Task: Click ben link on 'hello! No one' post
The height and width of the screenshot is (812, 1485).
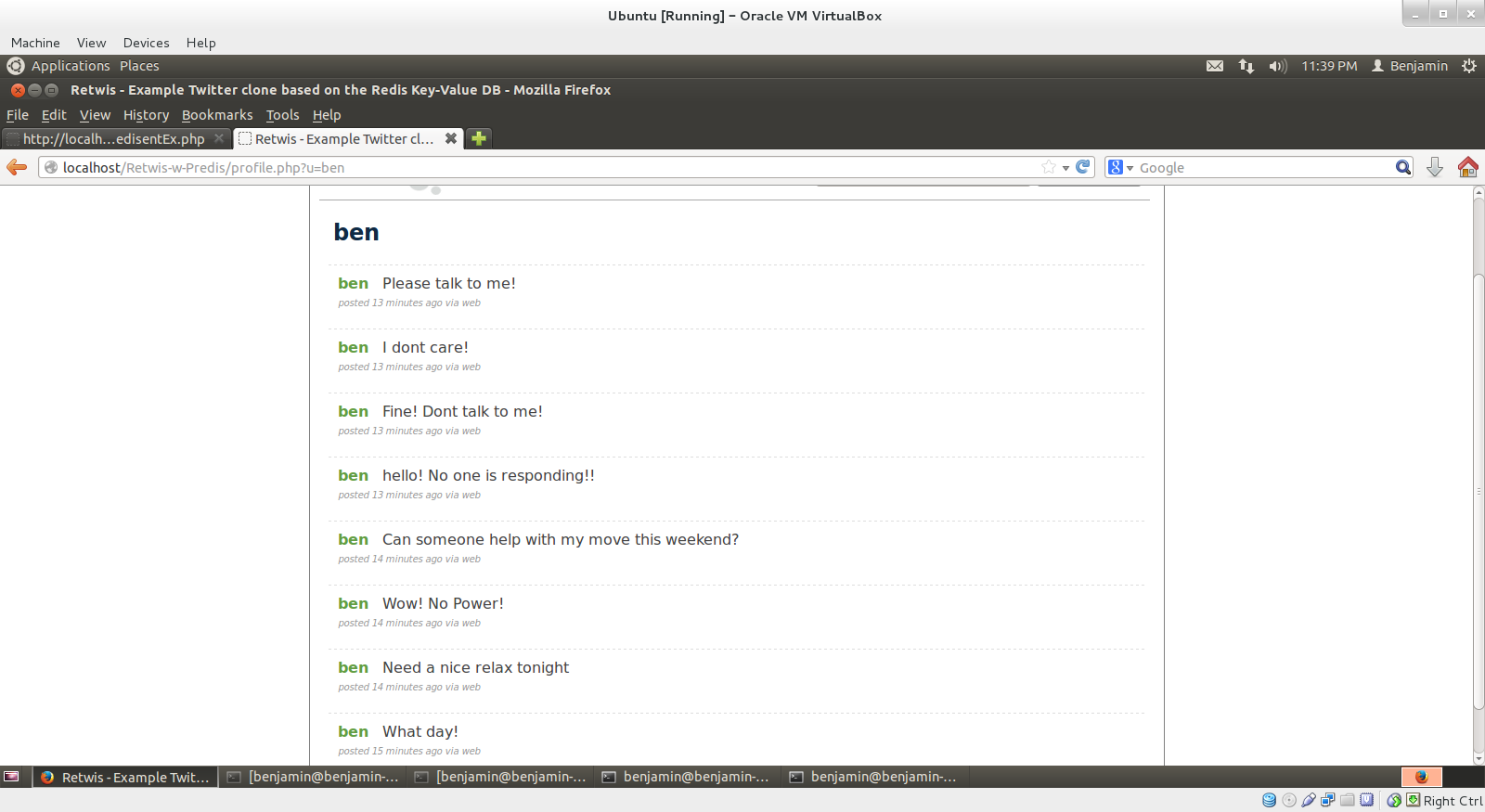Action: [353, 475]
